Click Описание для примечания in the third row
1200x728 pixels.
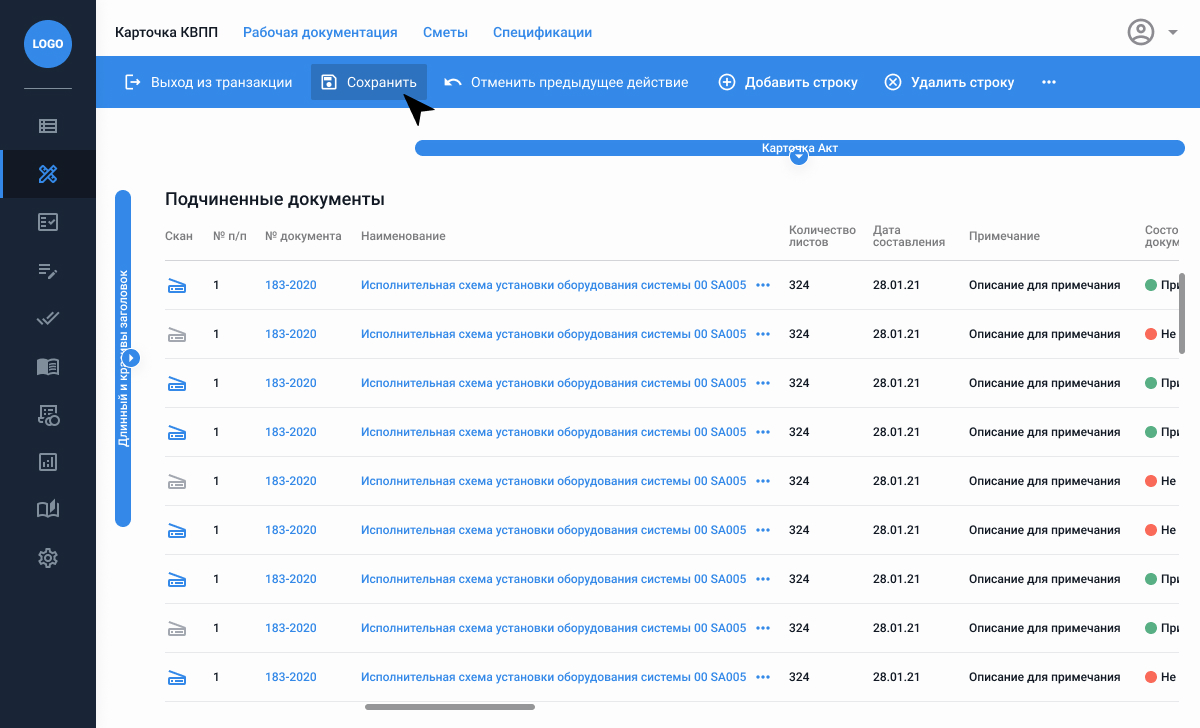(1044, 383)
